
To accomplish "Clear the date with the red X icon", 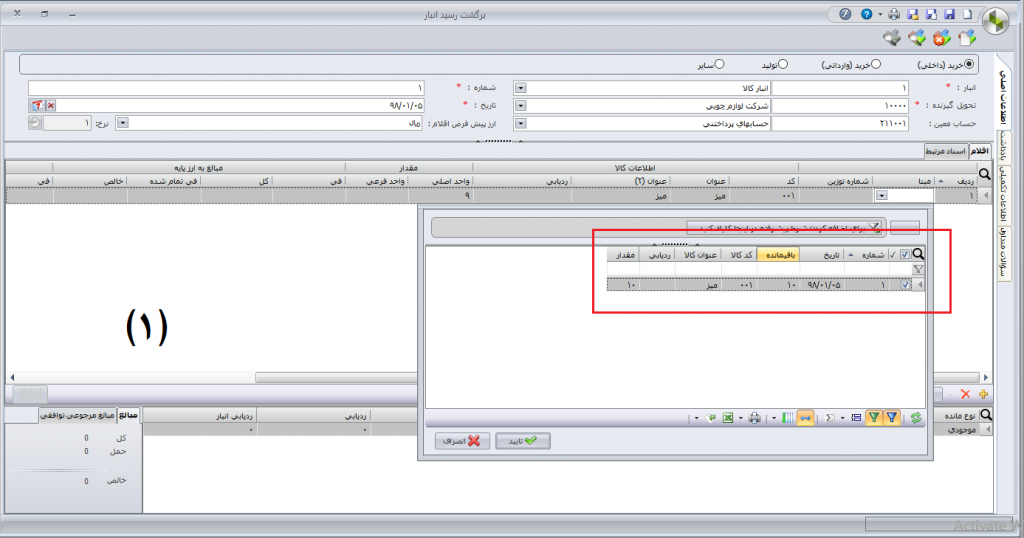I will pyautogui.click(x=51, y=105).
